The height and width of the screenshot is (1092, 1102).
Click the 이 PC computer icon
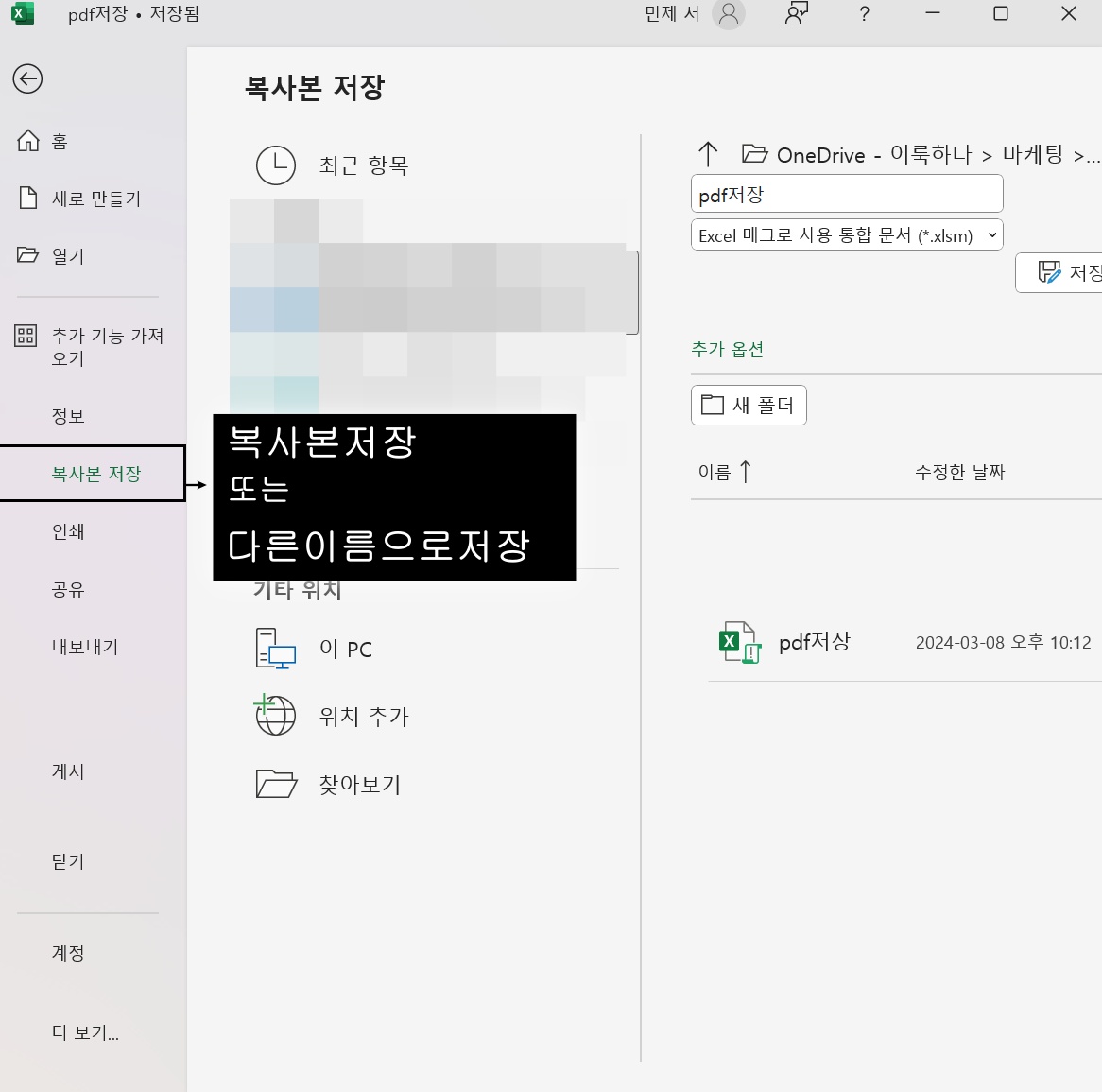pyautogui.click(x=276, y=649)
